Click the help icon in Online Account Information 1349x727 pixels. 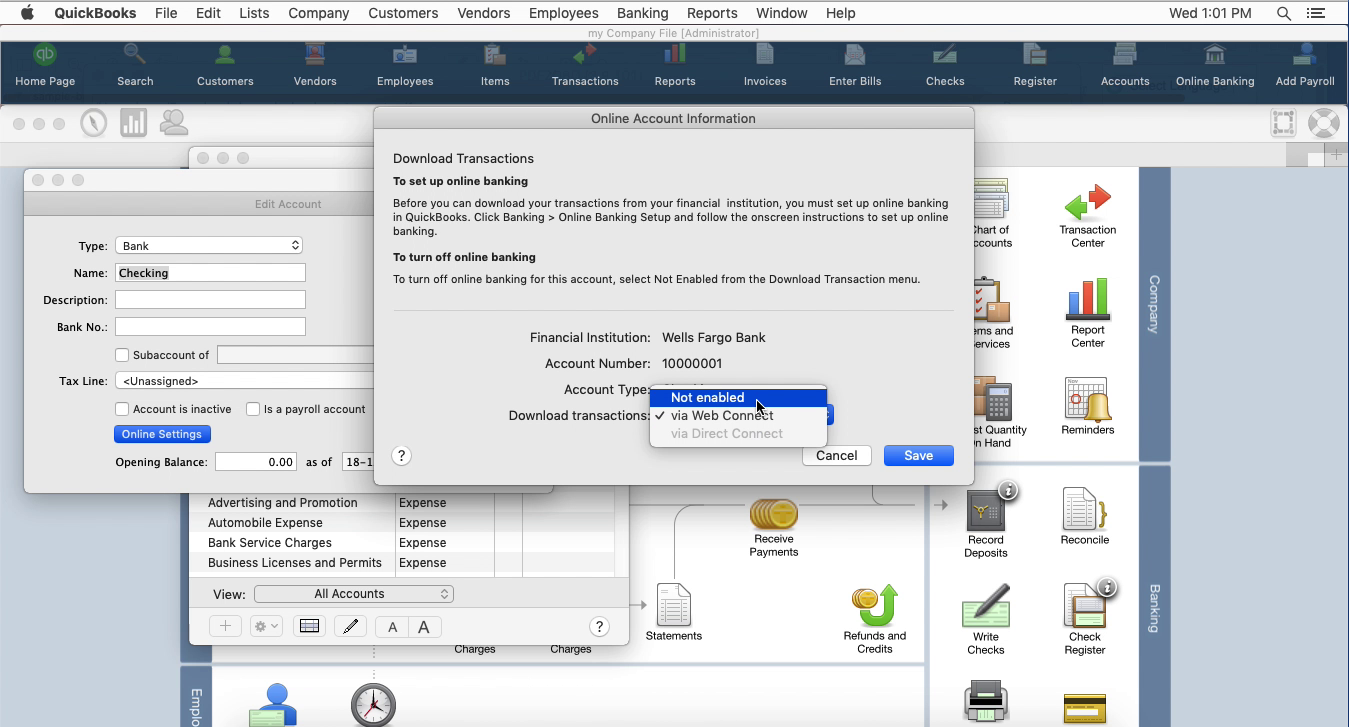point(401,456)
